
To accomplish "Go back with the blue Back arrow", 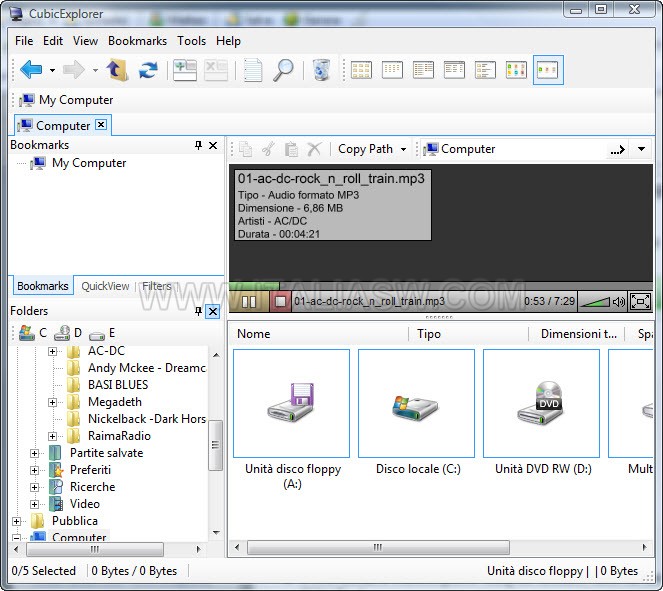I will pos(31,69).
